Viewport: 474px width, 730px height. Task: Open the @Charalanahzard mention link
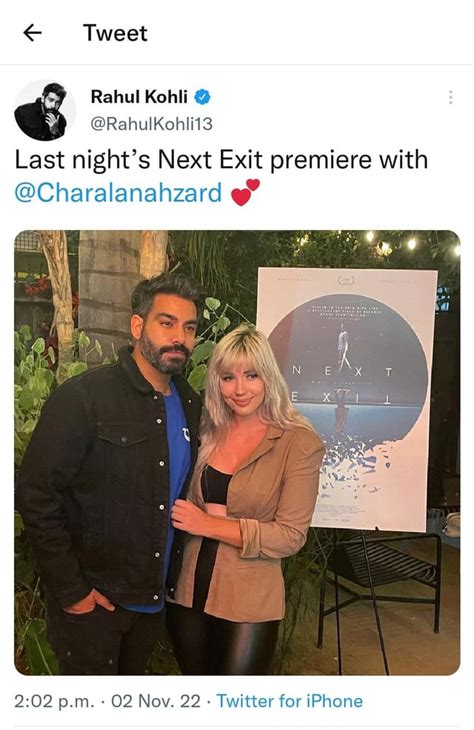click(118, 193)
